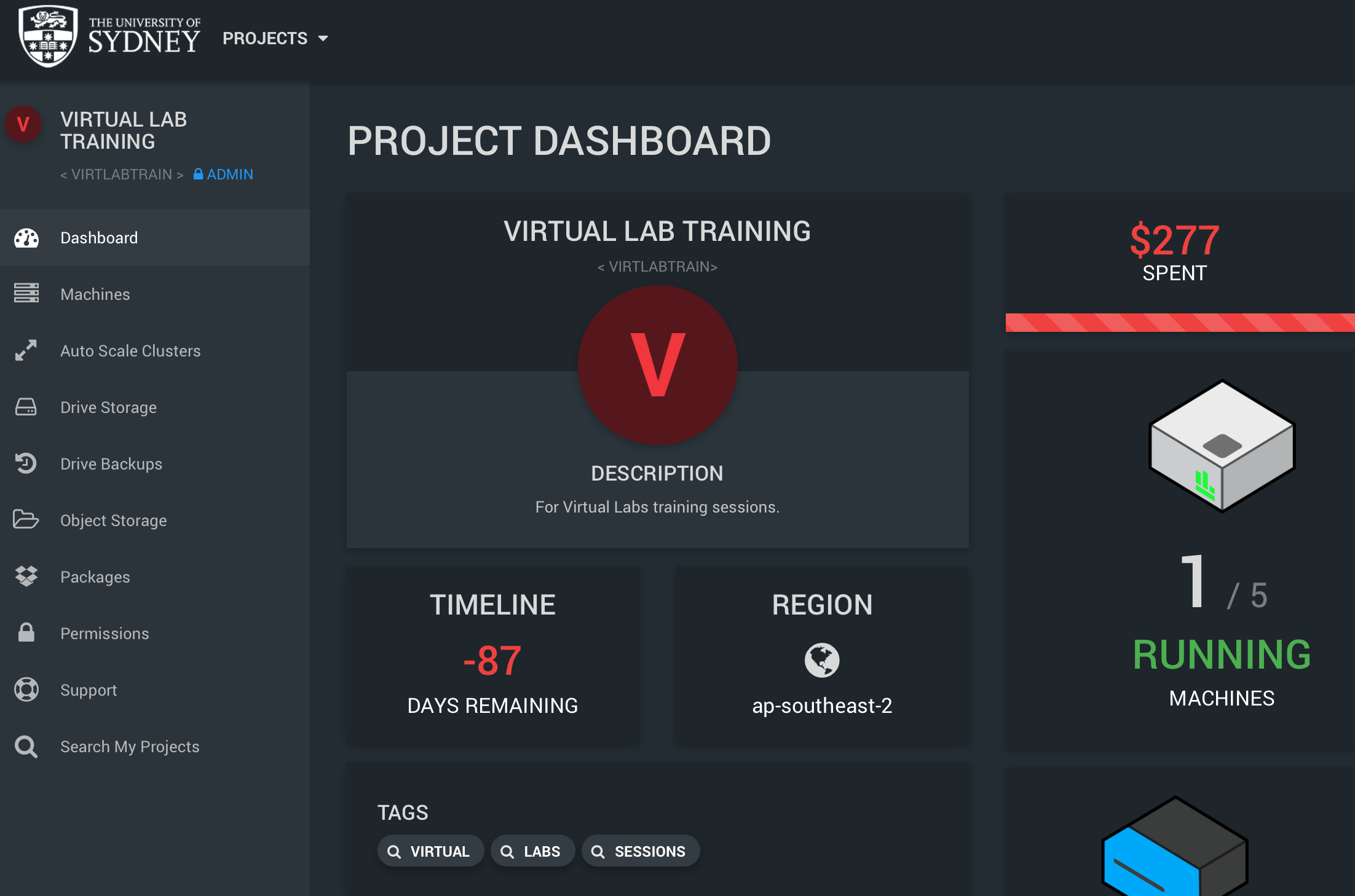This screenshot has height=896, width=1355.
Task: Open the PROJECTS dropdown menu
Action: (x=275, y=38)
